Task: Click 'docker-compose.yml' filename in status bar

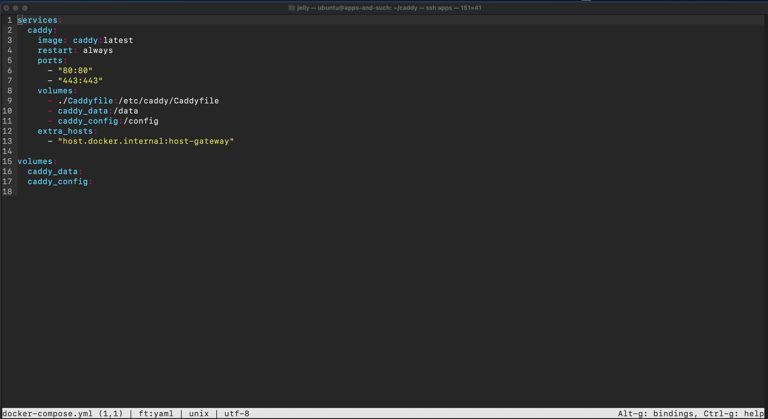Action: pos(48,414)
